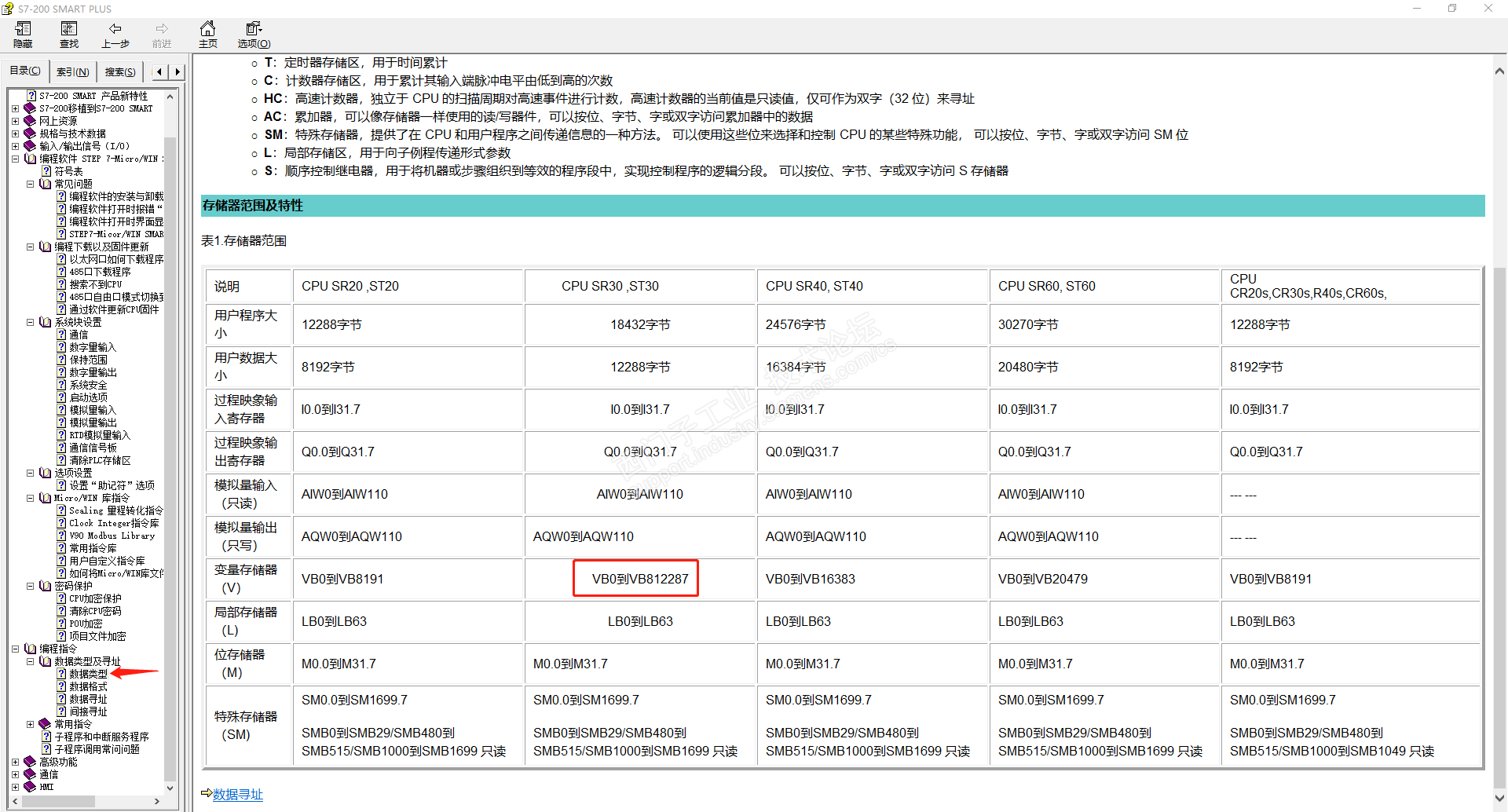Viewport: 1508px width, 812px height.
Task: Click the topic icon beside 间接寻址
Action: coord(61,711)
